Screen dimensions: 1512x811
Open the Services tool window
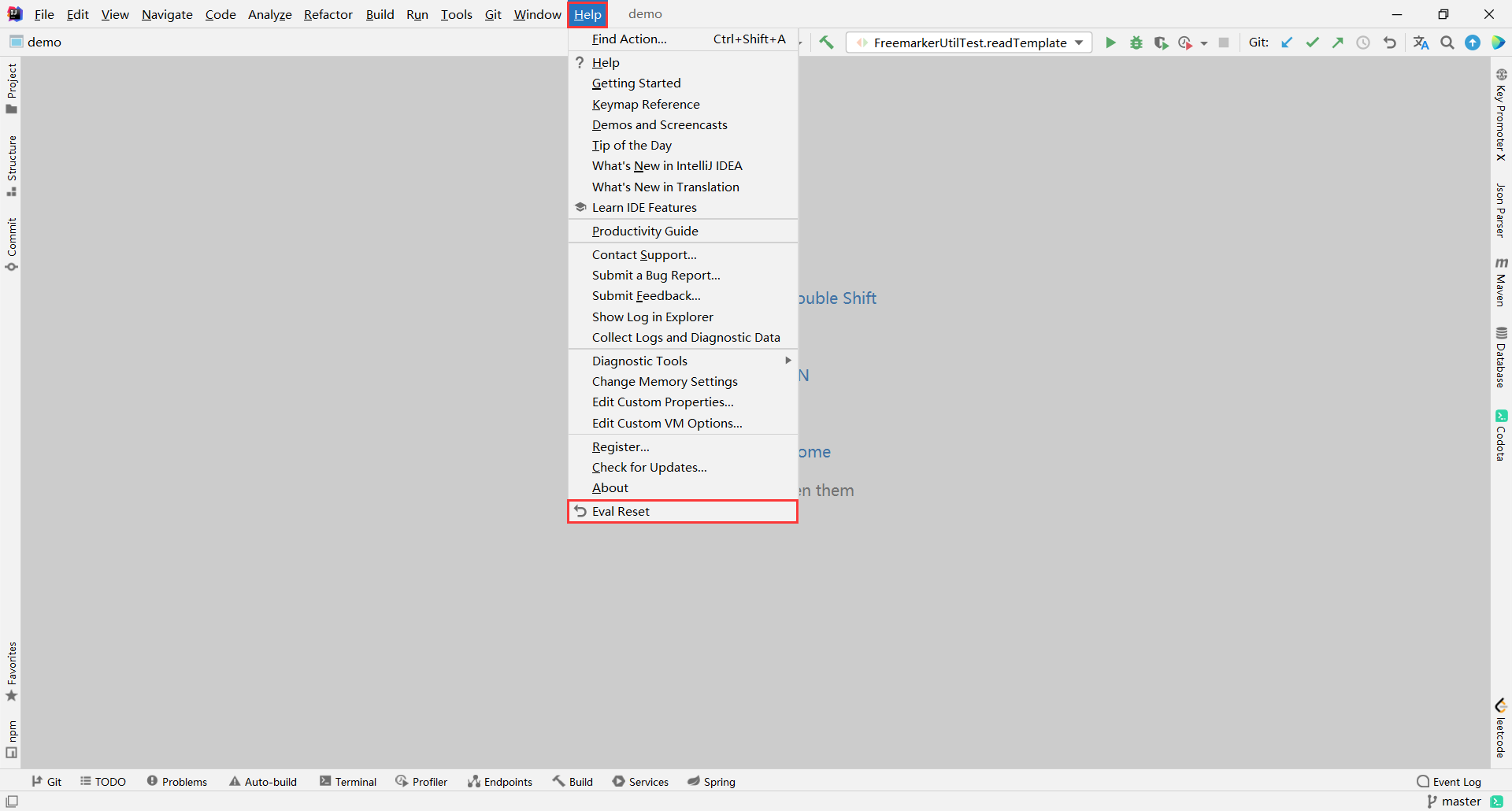641,781
